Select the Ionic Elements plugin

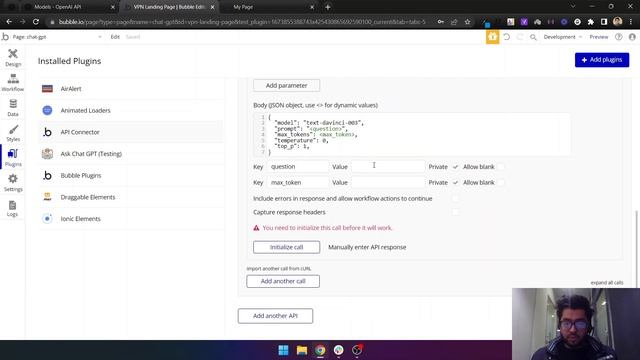131,218
